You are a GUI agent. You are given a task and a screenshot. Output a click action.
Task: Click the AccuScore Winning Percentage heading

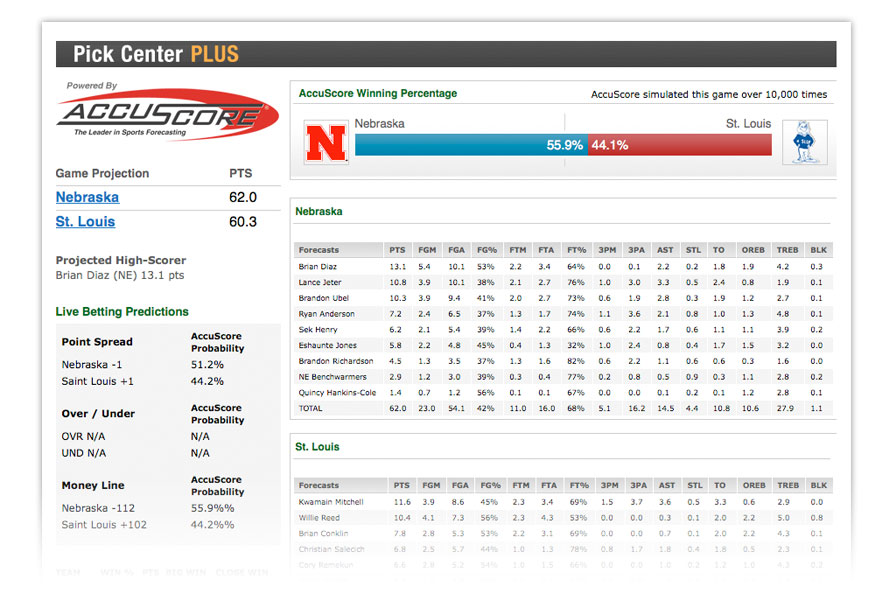(x=378, y=93)
